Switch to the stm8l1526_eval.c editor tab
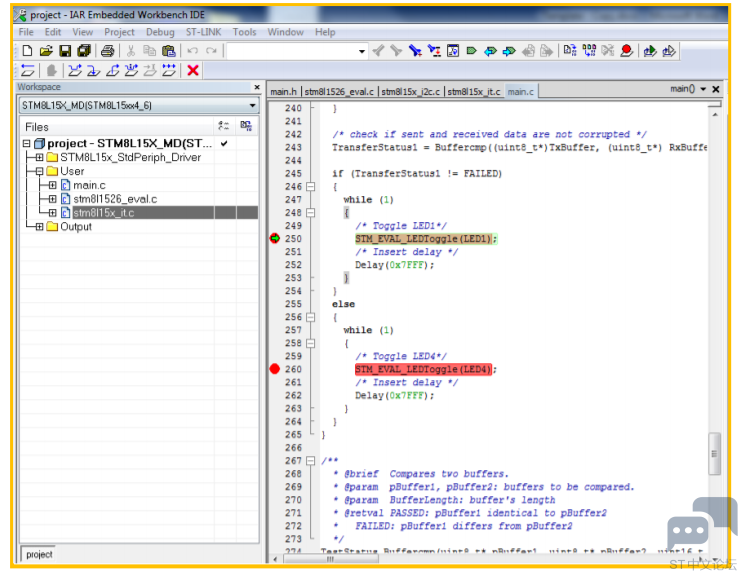The width and height of the screenshot is (746, 580). (339, 92)
